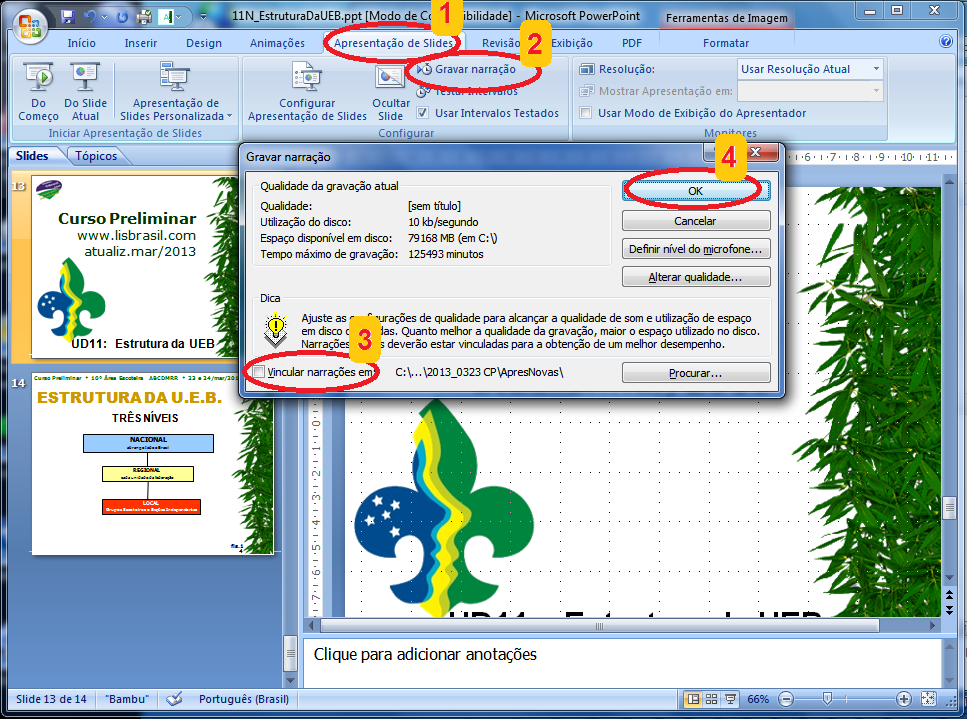The width and height of the screenshot is (967, 719).
Task: Click the Undo icon in quick access toolbar
Action: pos(90,16)
